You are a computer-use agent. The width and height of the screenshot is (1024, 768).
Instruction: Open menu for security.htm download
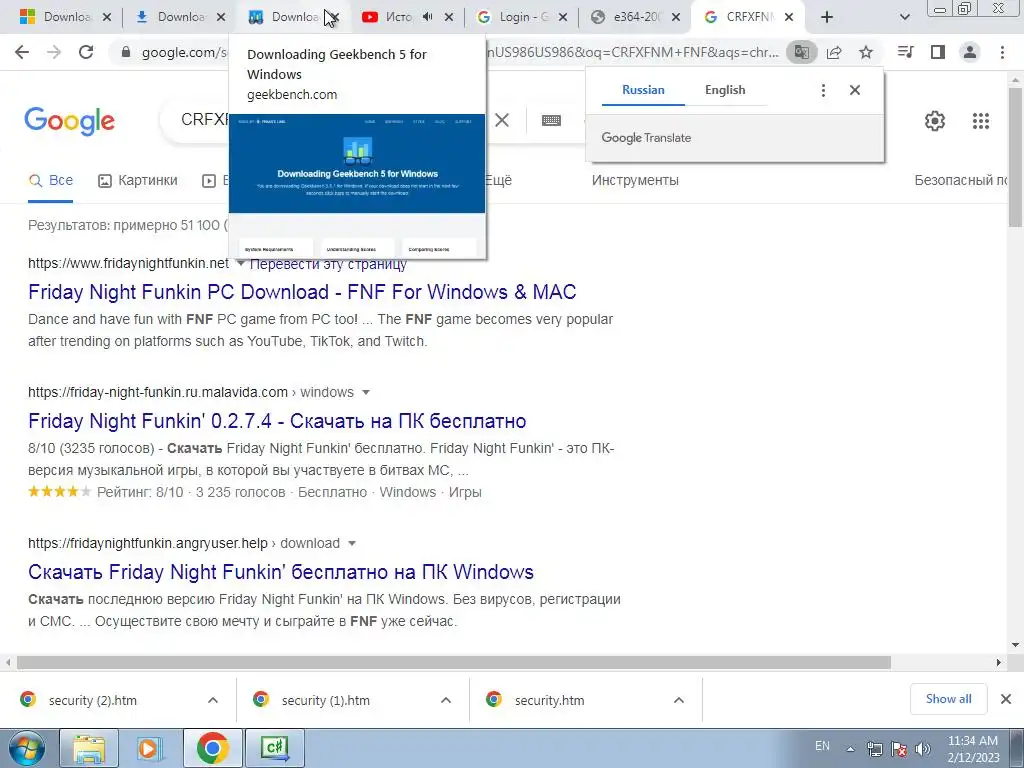(679, 700)
